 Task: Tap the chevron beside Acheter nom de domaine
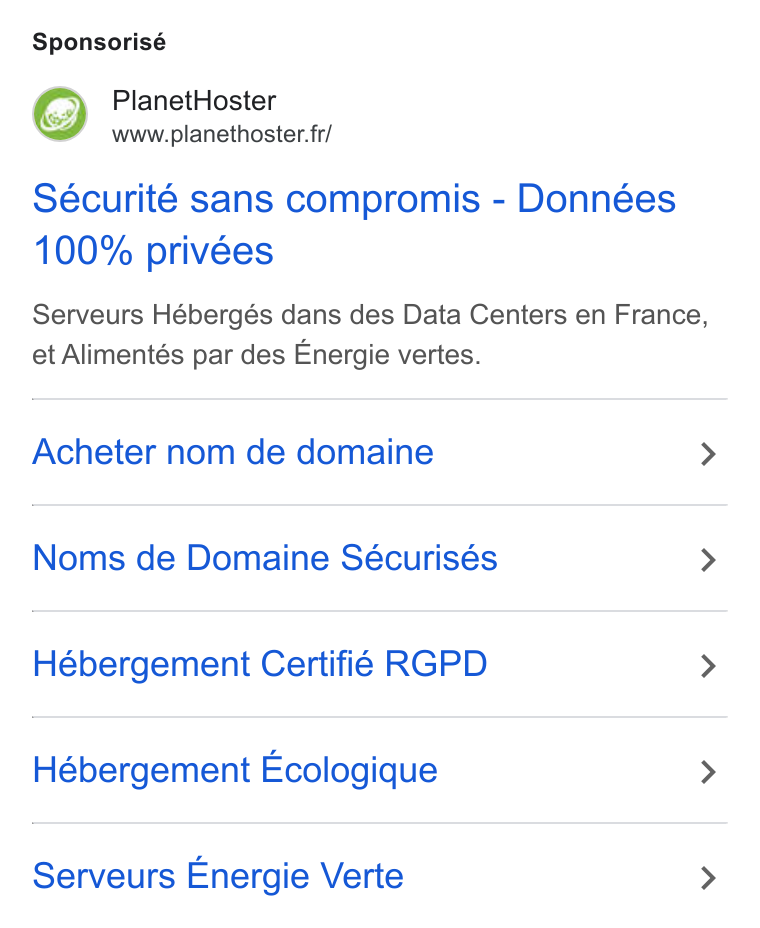click(709, 454)
